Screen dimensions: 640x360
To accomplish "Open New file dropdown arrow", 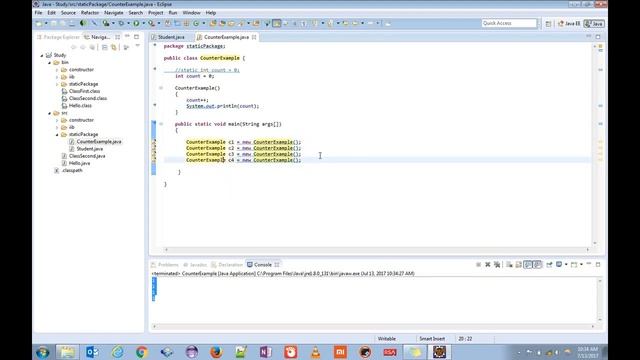I will click(x=46, y=23).
